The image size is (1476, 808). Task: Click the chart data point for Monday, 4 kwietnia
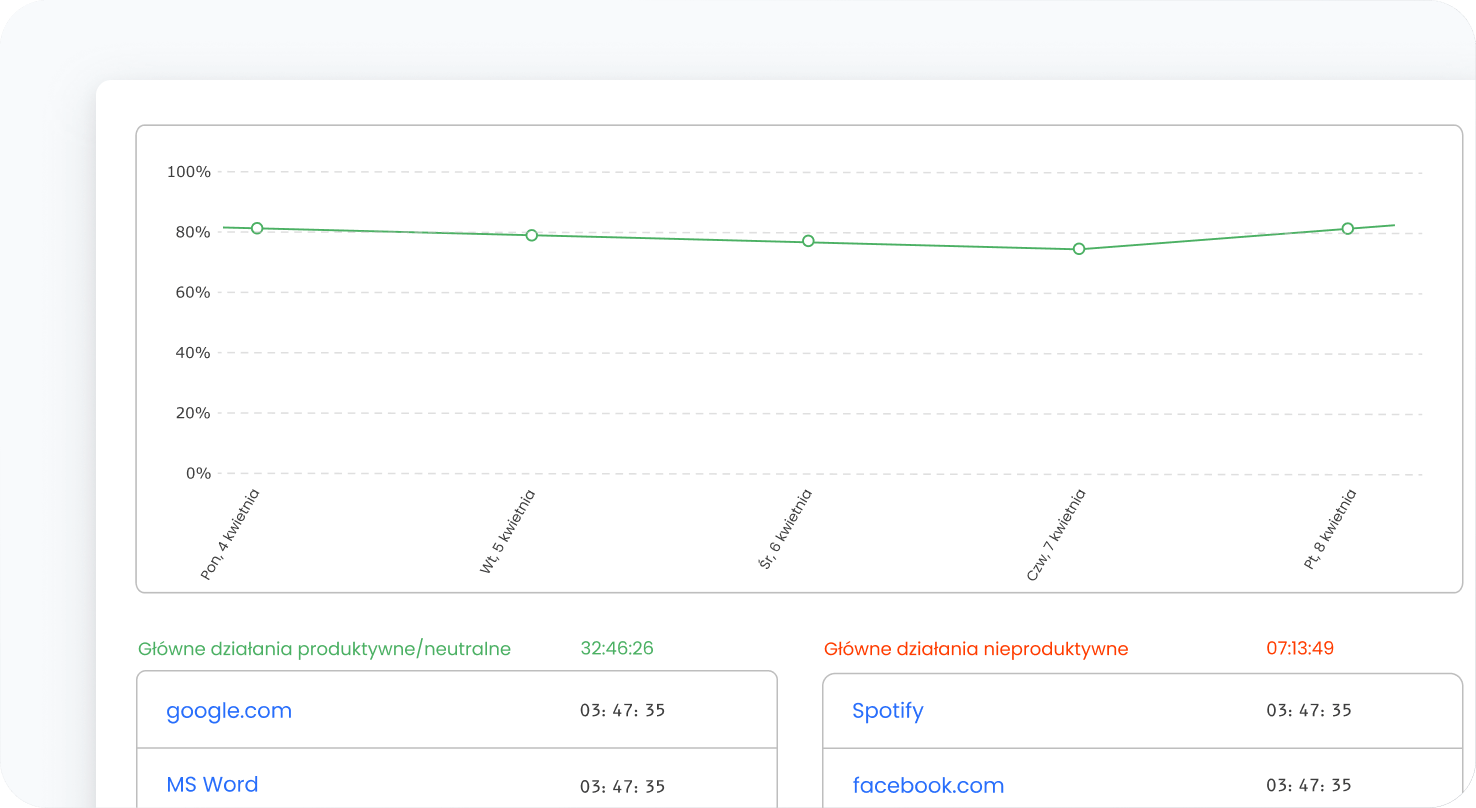click(257, 228)
